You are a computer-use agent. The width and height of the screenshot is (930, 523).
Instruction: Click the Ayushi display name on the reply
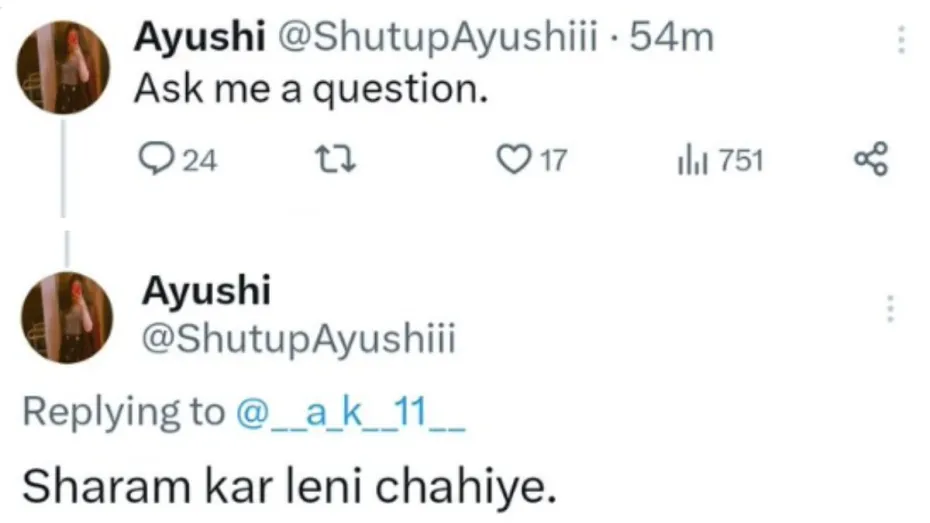(205, 291)
